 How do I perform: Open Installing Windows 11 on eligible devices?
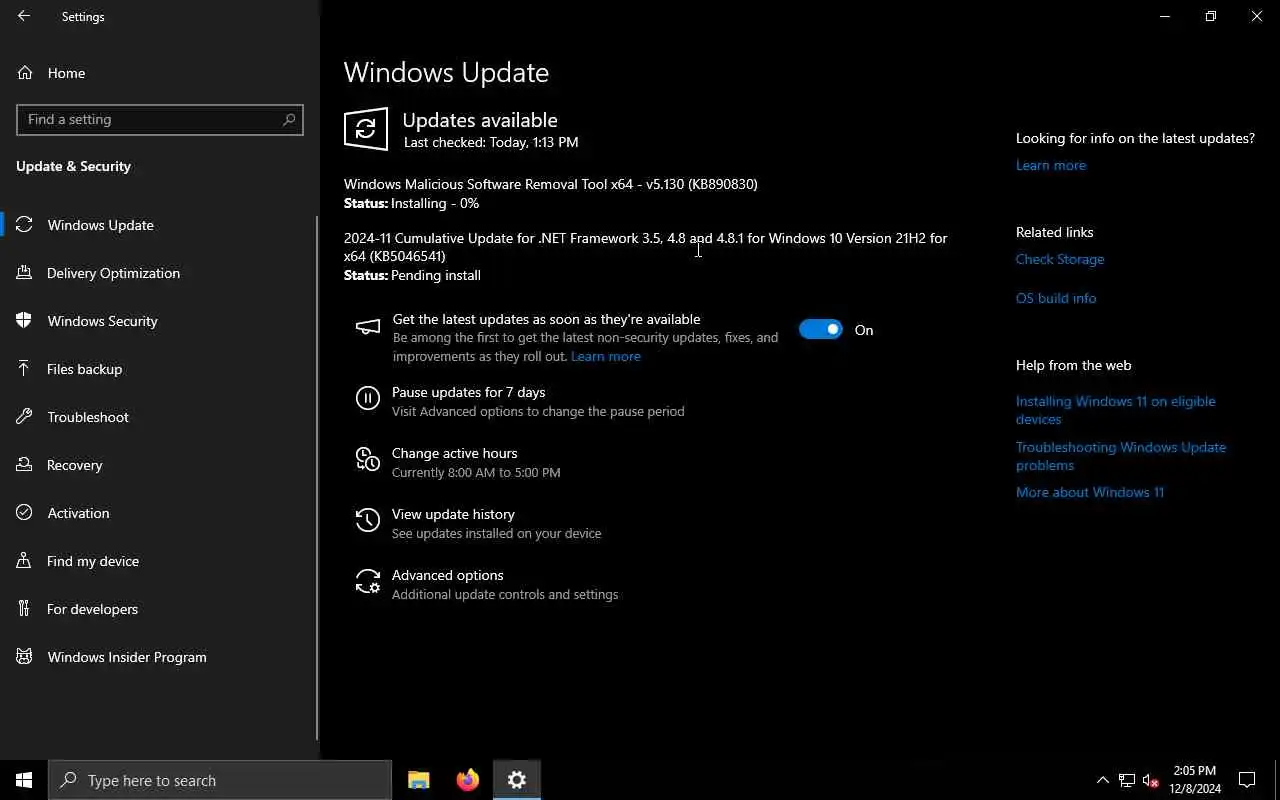(1116, 410)
